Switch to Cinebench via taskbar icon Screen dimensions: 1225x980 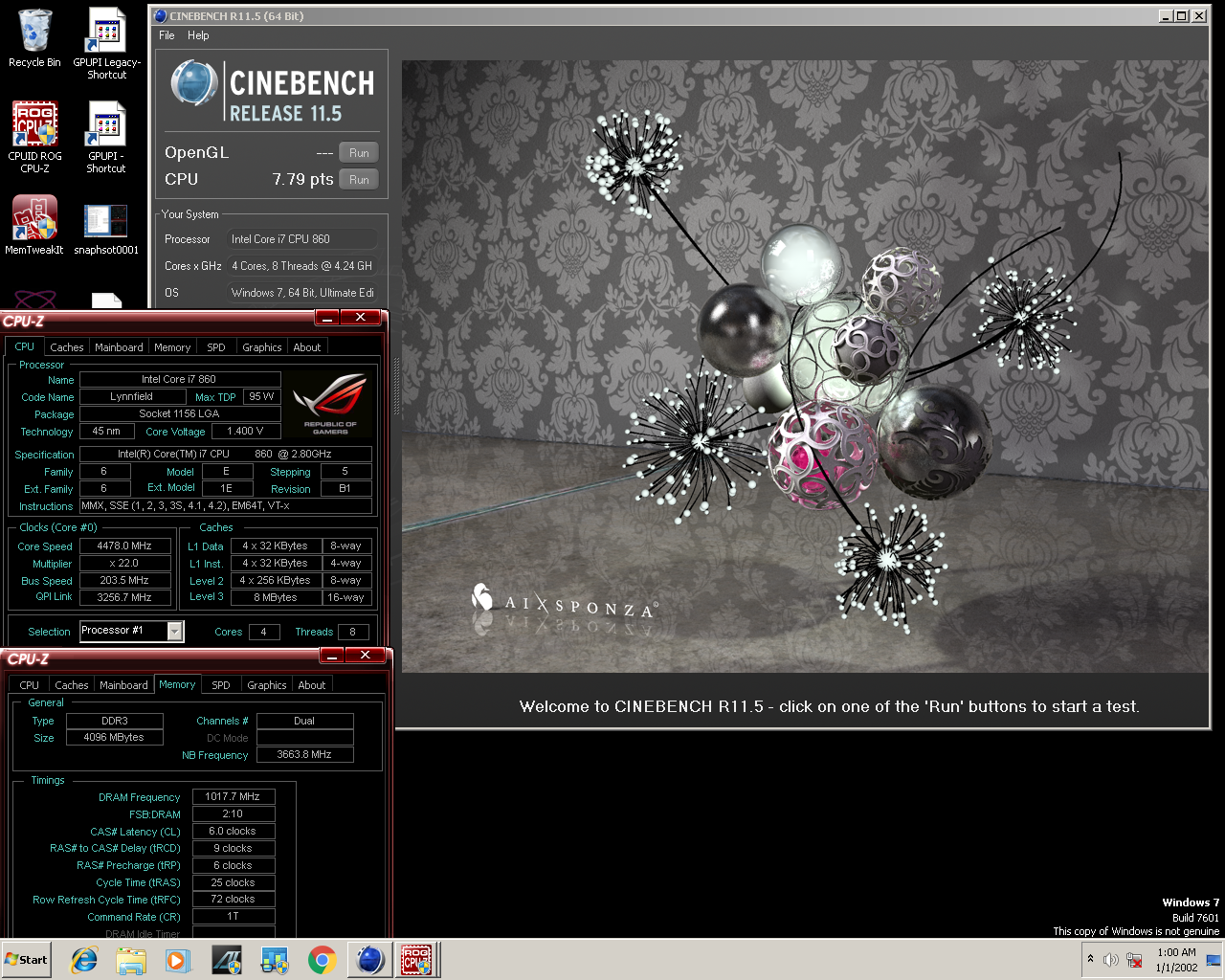(369, 960)
